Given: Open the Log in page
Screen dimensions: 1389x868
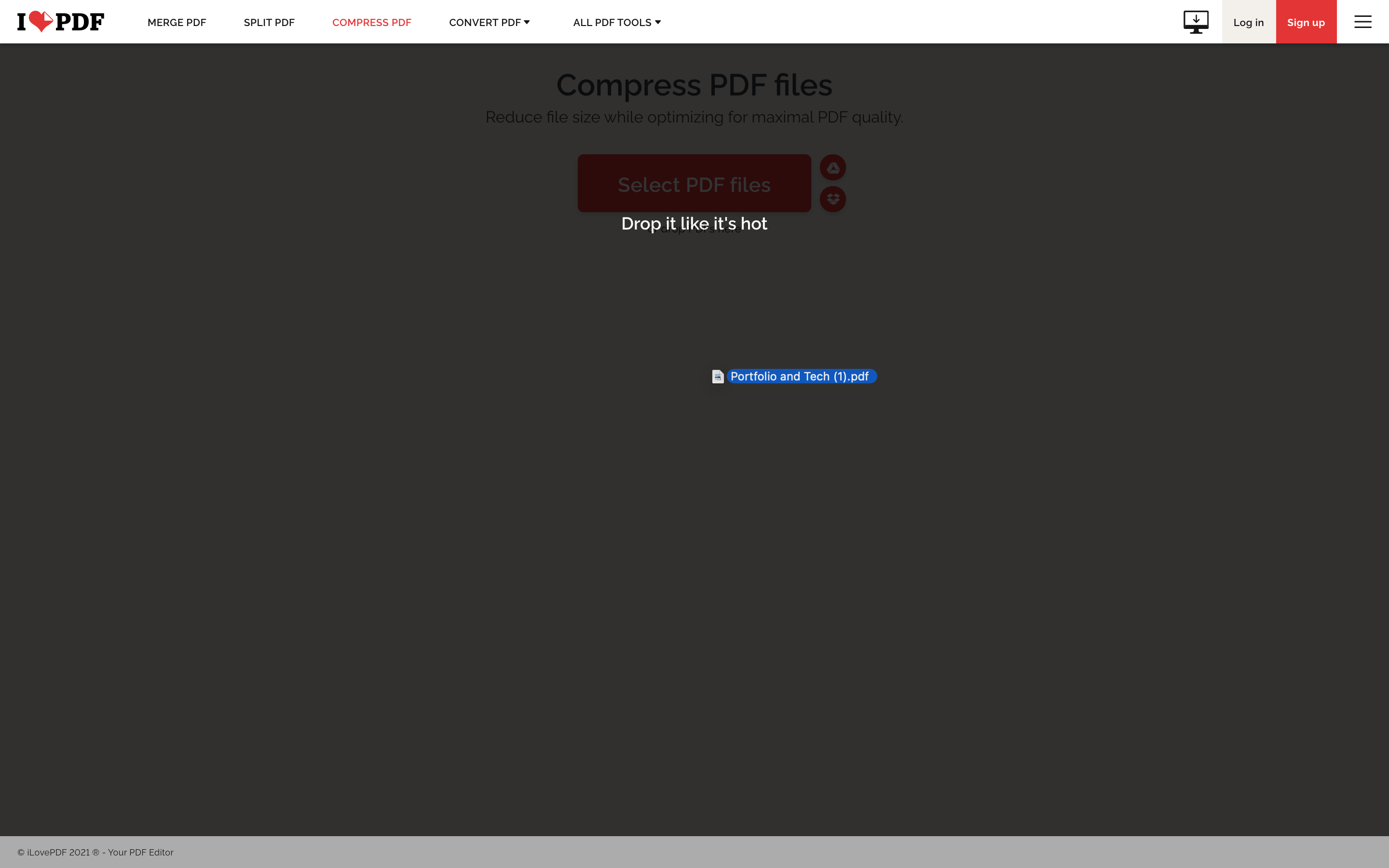Looking at the screenshot, I should pyautogui.click(x=1248, y=22).
